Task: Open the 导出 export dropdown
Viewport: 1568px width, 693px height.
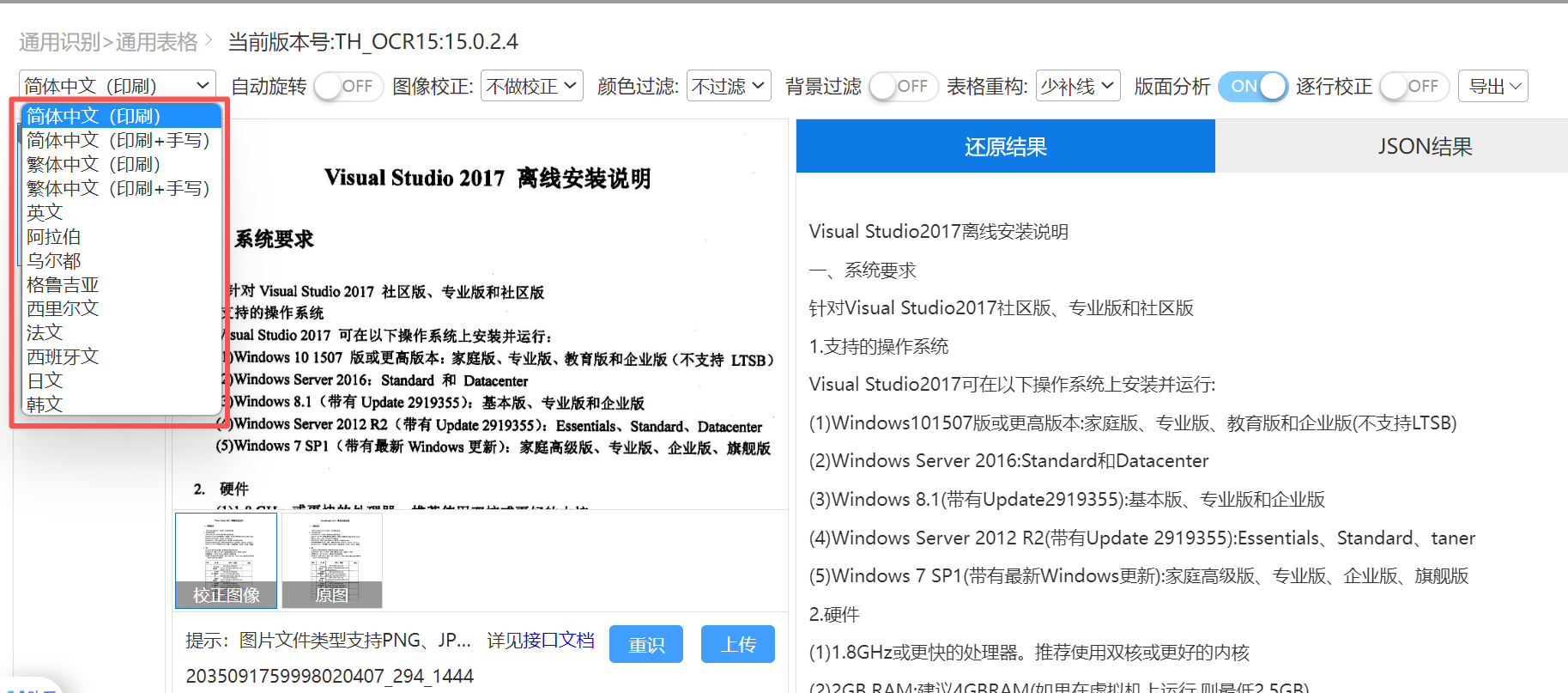Action: point(1493,86)
